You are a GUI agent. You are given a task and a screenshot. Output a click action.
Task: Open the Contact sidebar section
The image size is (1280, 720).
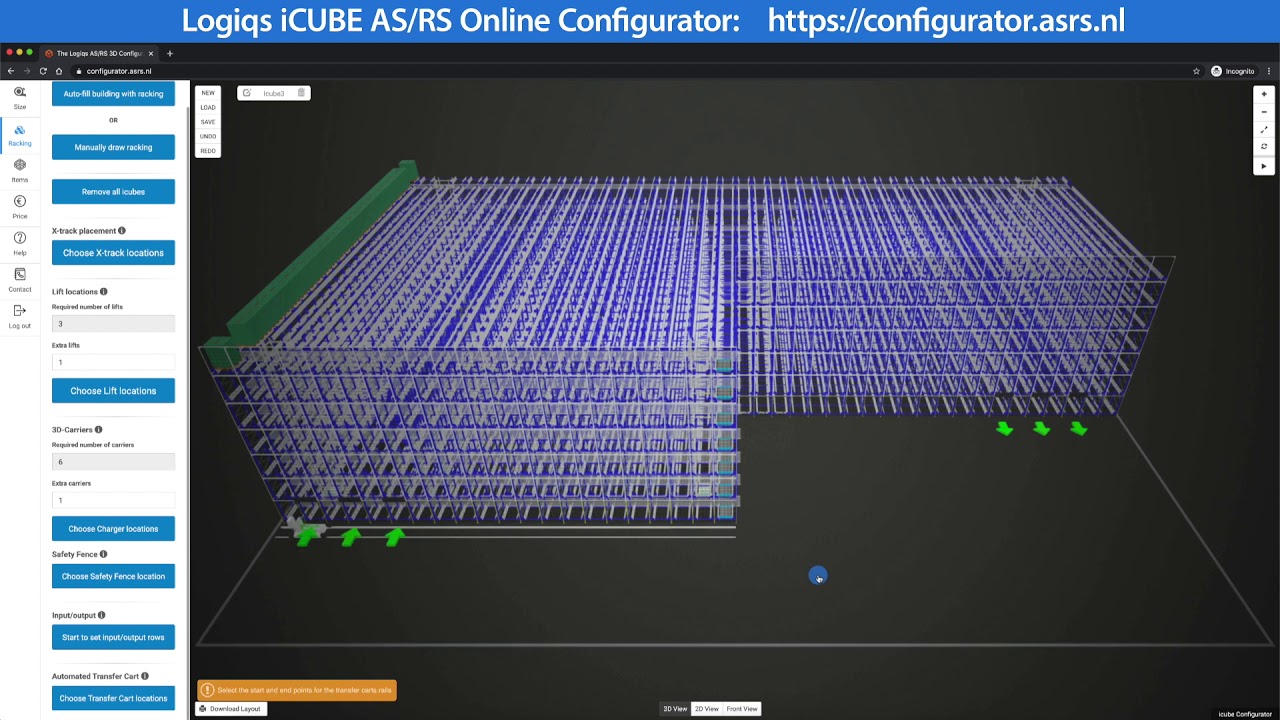pyautogui.click(x=20, y=280)
